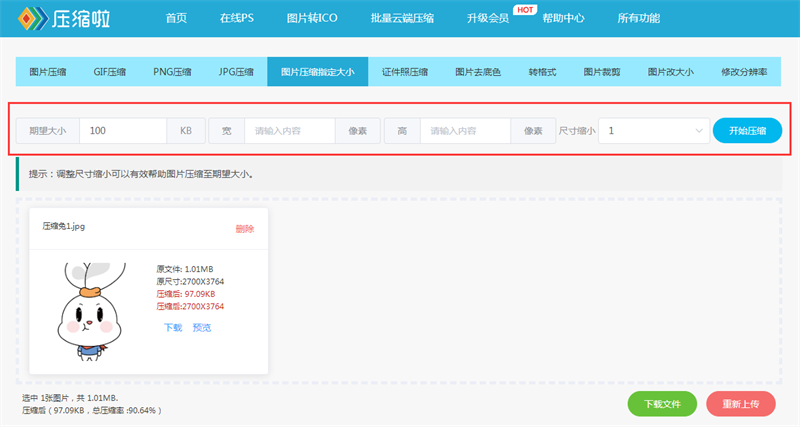Click the 开始压缩 button

click(x=747, y=131)
